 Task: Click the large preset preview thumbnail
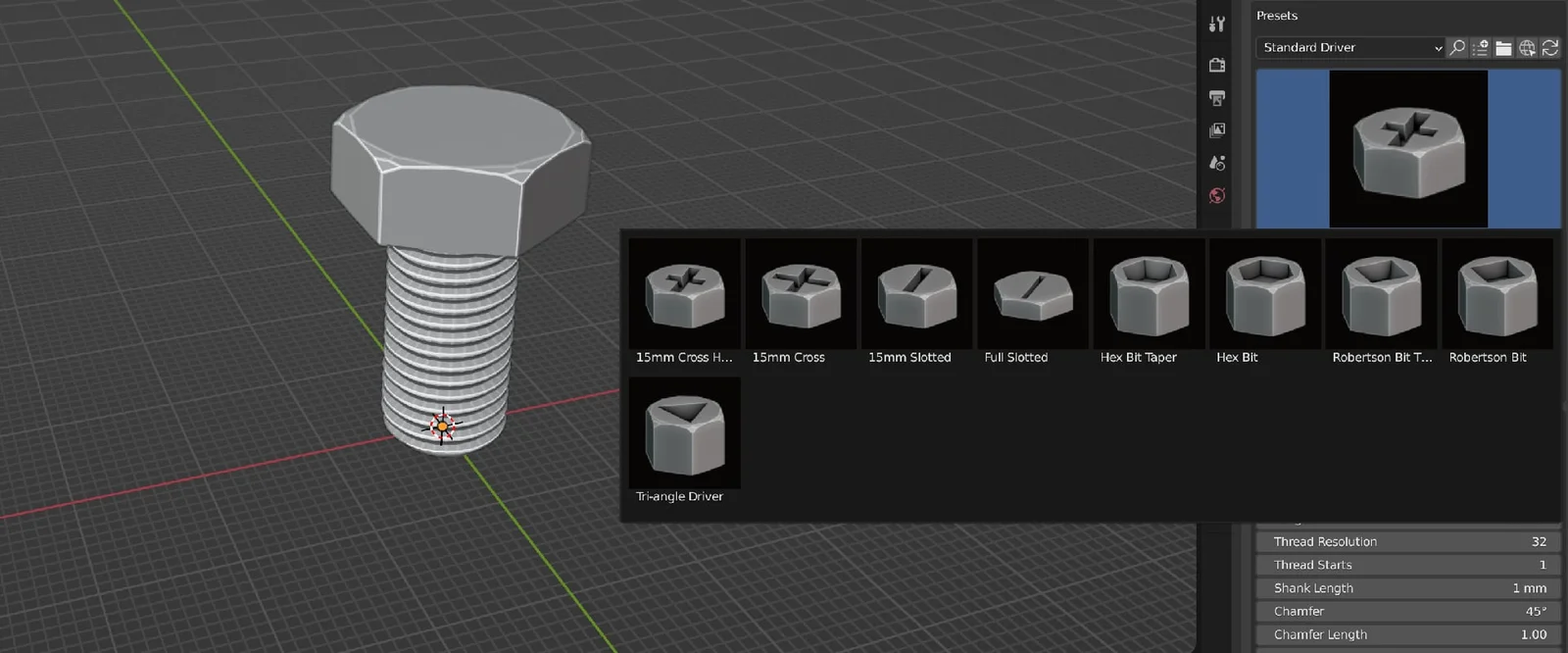tap(1408, 148)
